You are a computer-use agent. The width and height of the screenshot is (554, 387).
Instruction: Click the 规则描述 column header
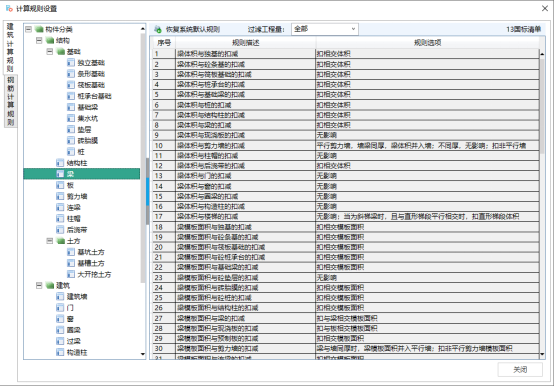[x=246, y=43]
